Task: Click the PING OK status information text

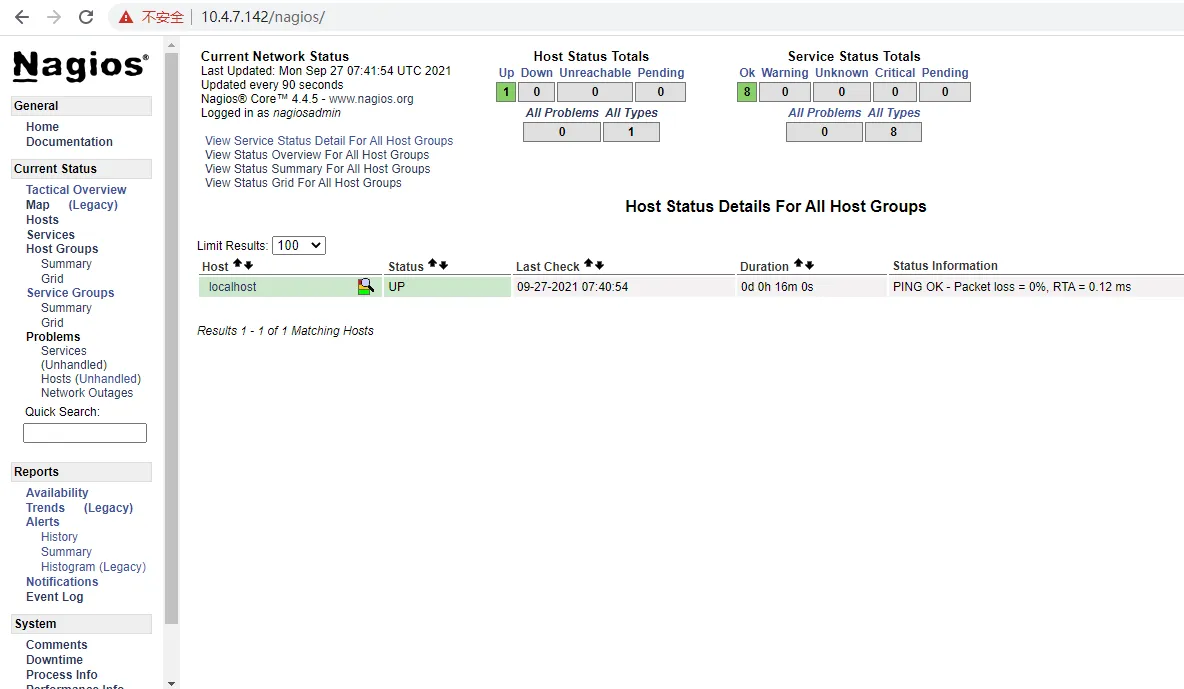Action: tap(1012, 287)
